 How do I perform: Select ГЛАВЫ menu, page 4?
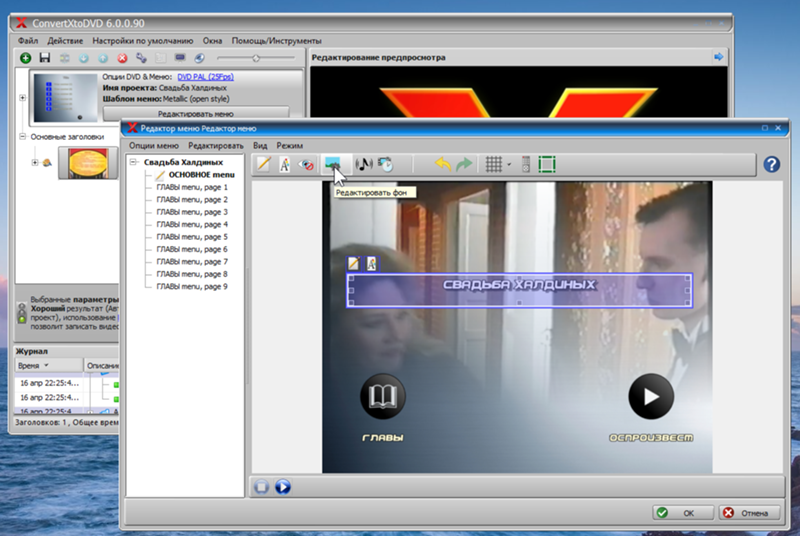click(192, 224)
